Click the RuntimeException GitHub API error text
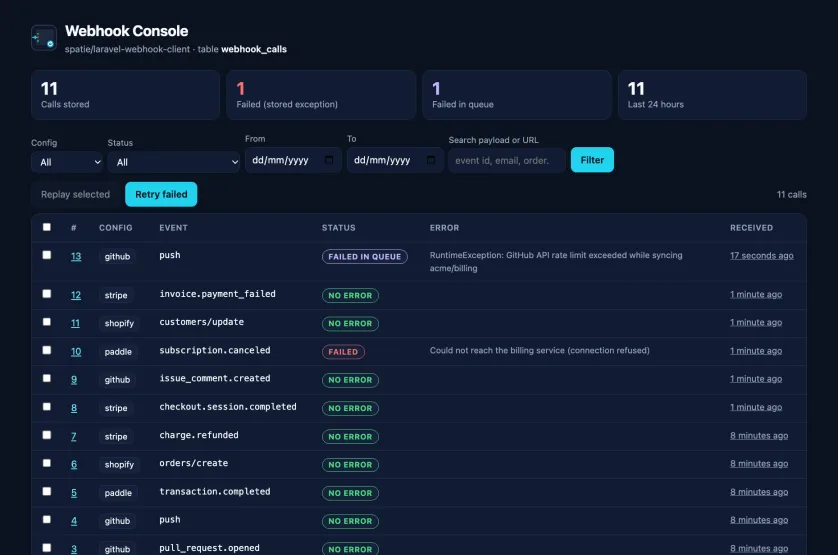This screenshot has width=838, height=555. coord(556,261)
